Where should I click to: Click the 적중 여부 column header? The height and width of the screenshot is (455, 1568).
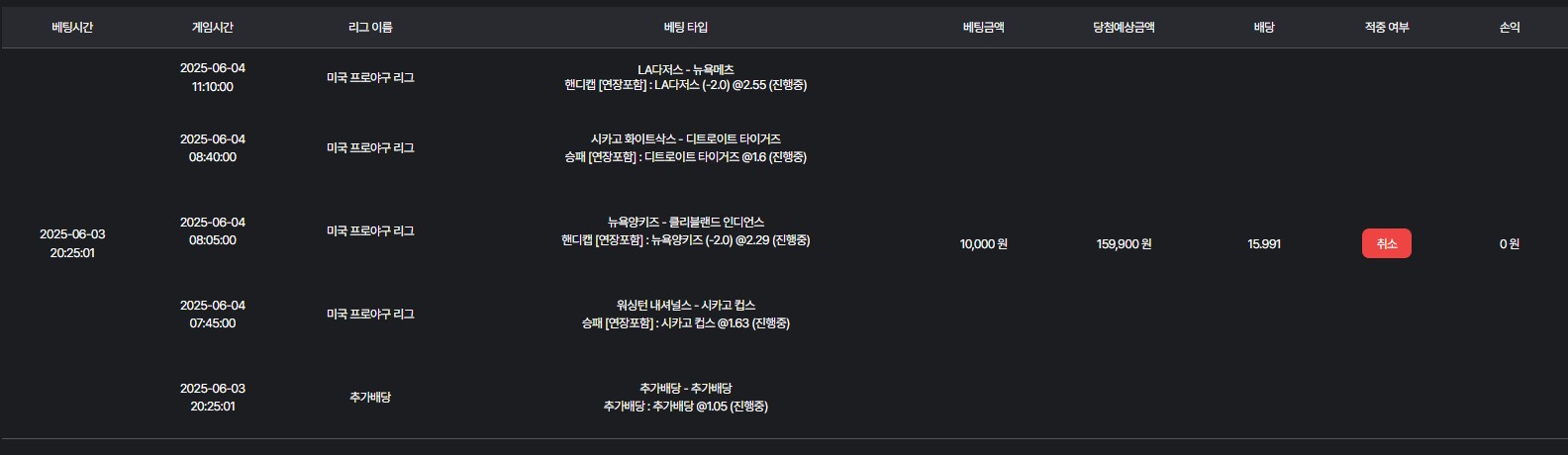[1386, 28]
